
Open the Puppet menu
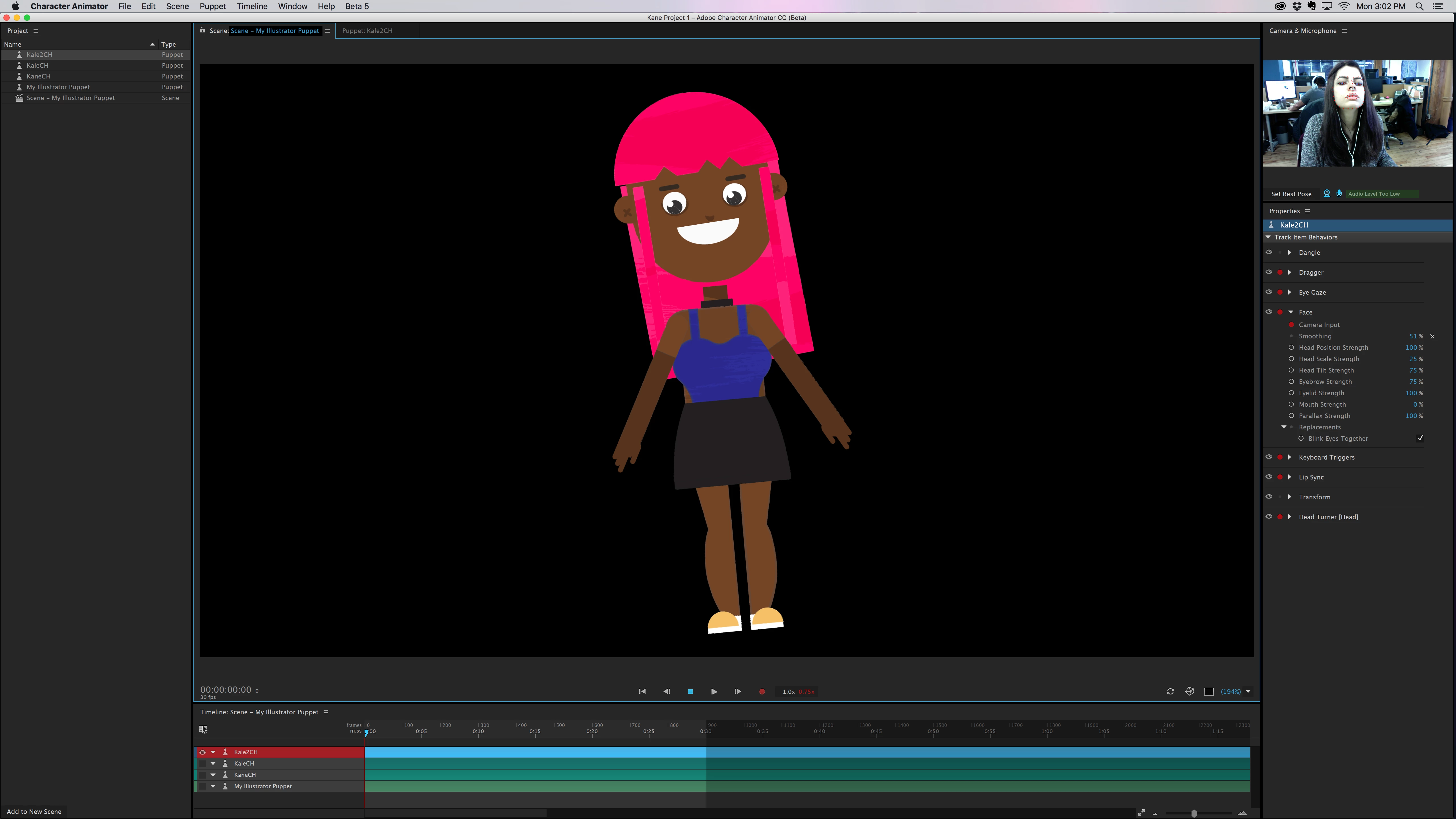click(x=212, y=6)
